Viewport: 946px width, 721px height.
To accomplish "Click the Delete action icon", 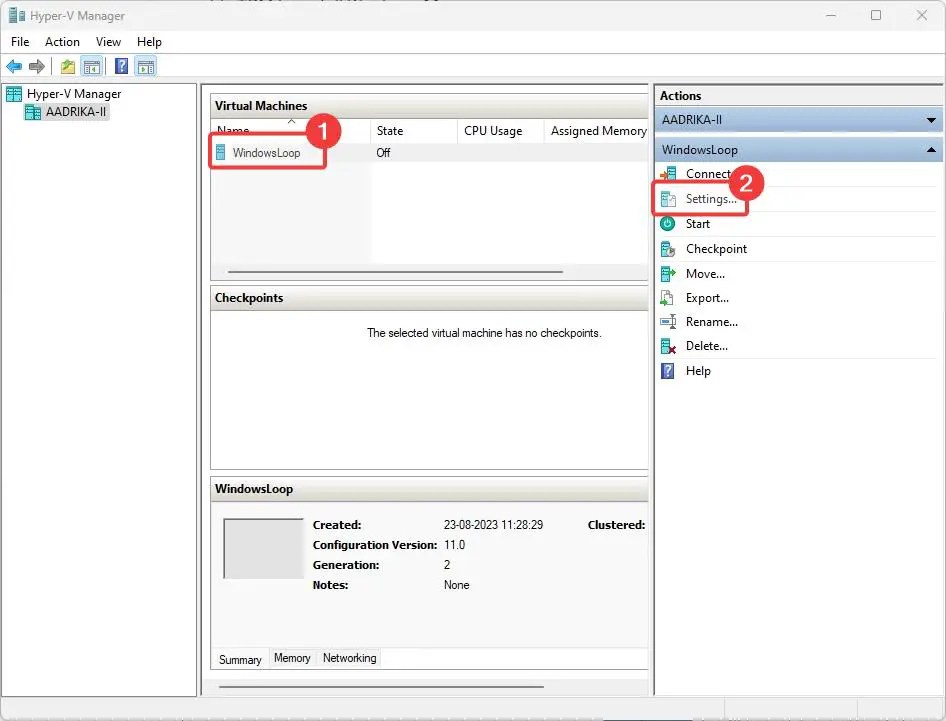I will (668, 346).
